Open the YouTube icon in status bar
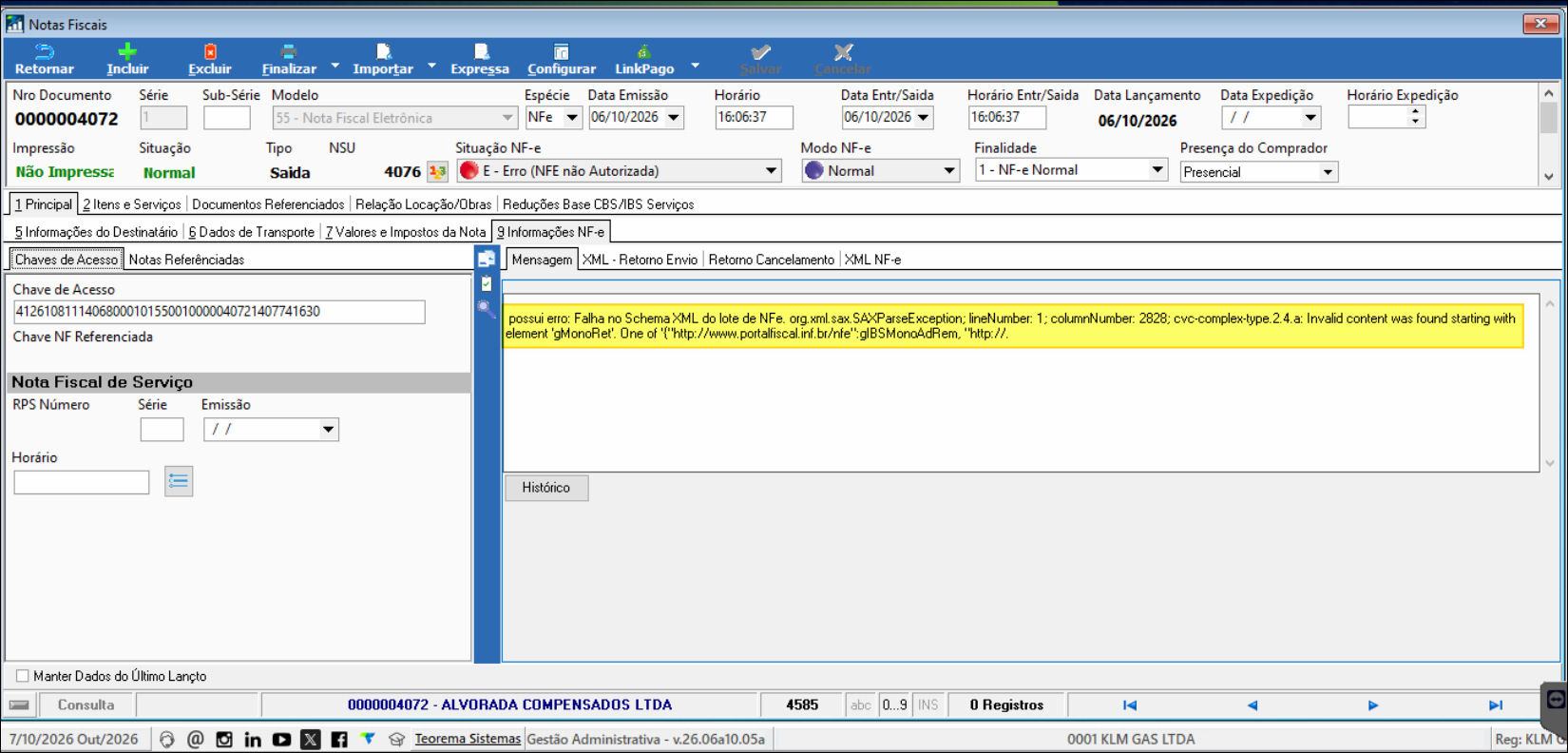 point(281,740)
